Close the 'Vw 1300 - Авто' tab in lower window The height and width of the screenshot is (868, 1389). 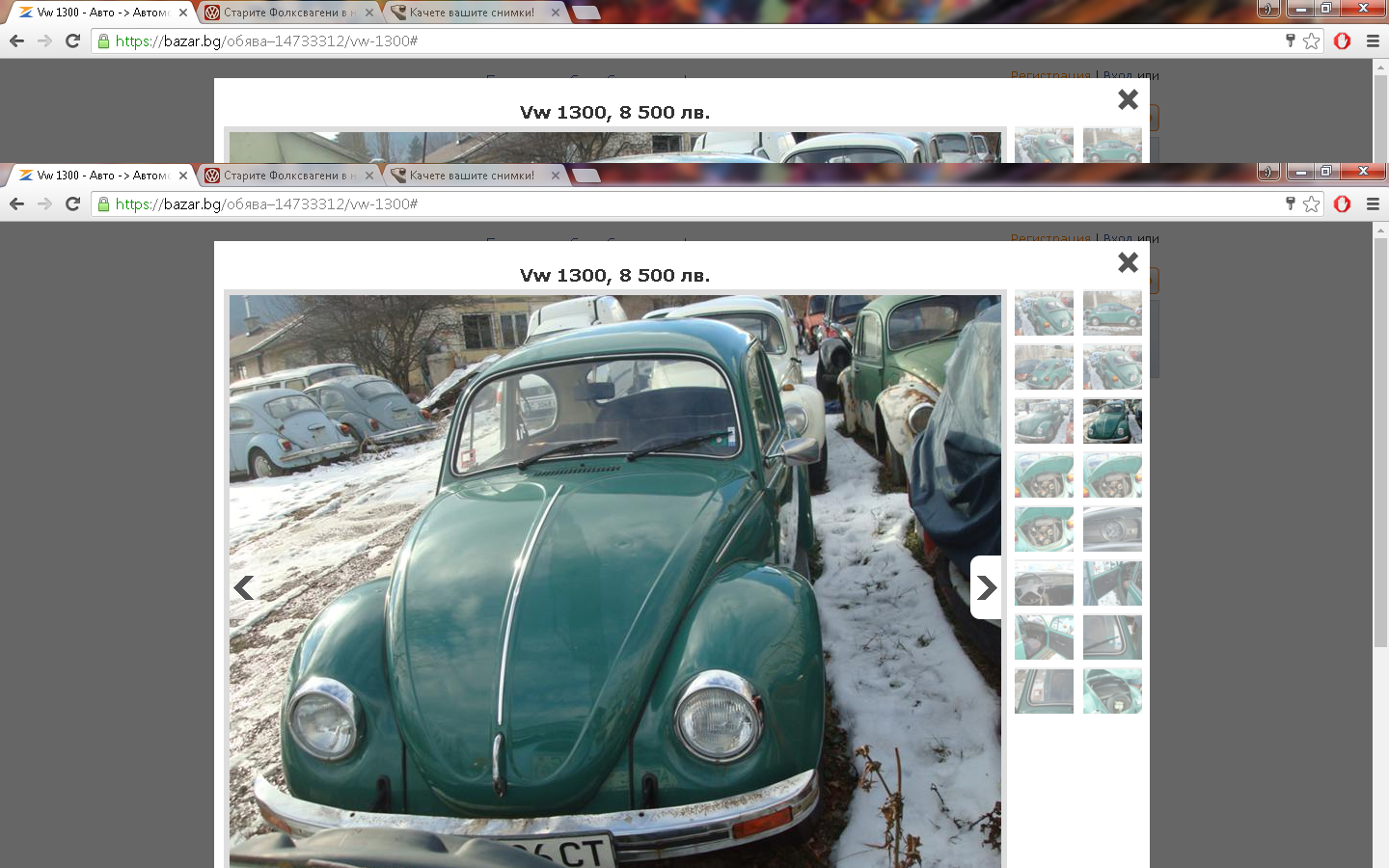pos(183,176)
